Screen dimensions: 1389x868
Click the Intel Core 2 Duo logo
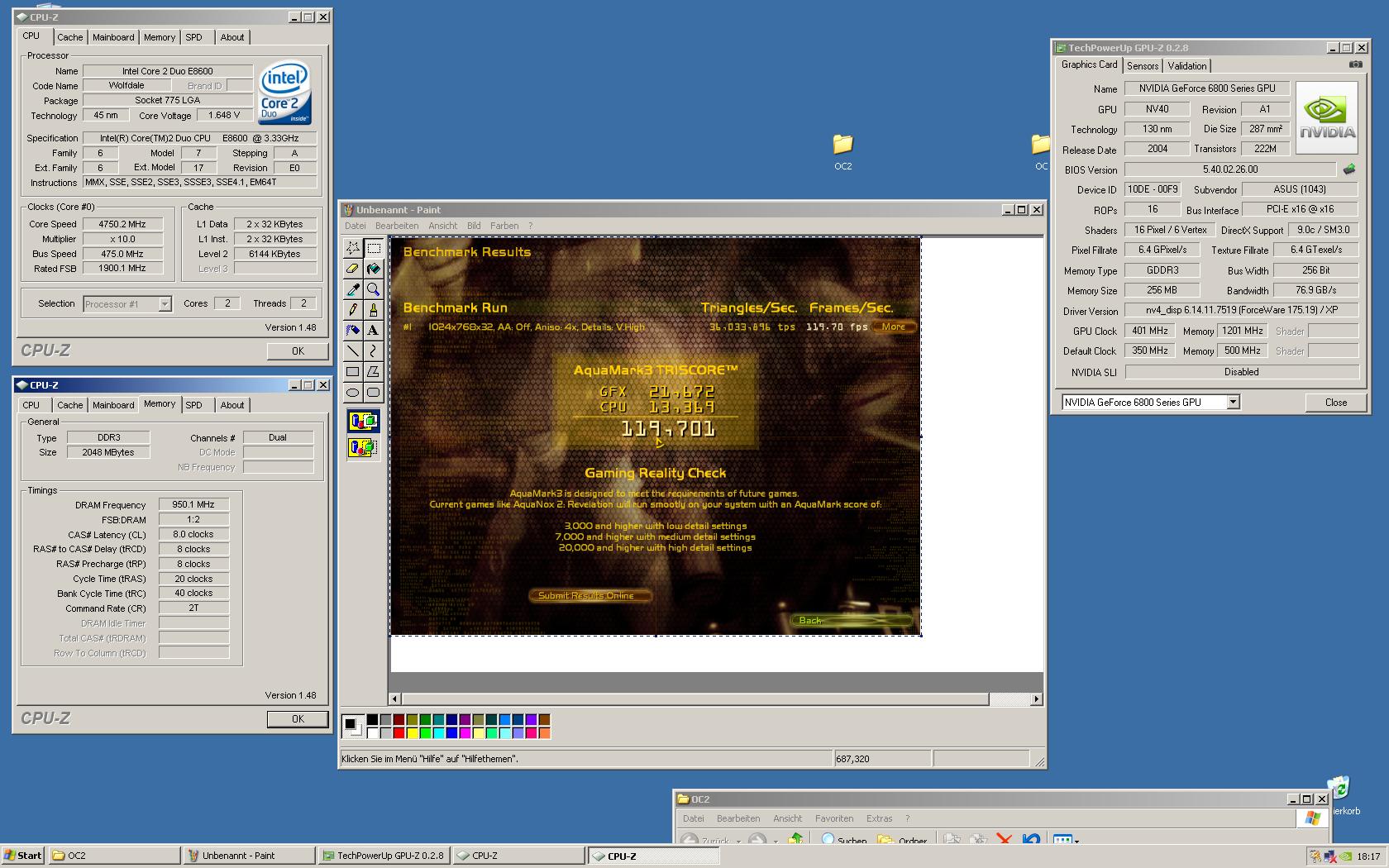point(285,92)
